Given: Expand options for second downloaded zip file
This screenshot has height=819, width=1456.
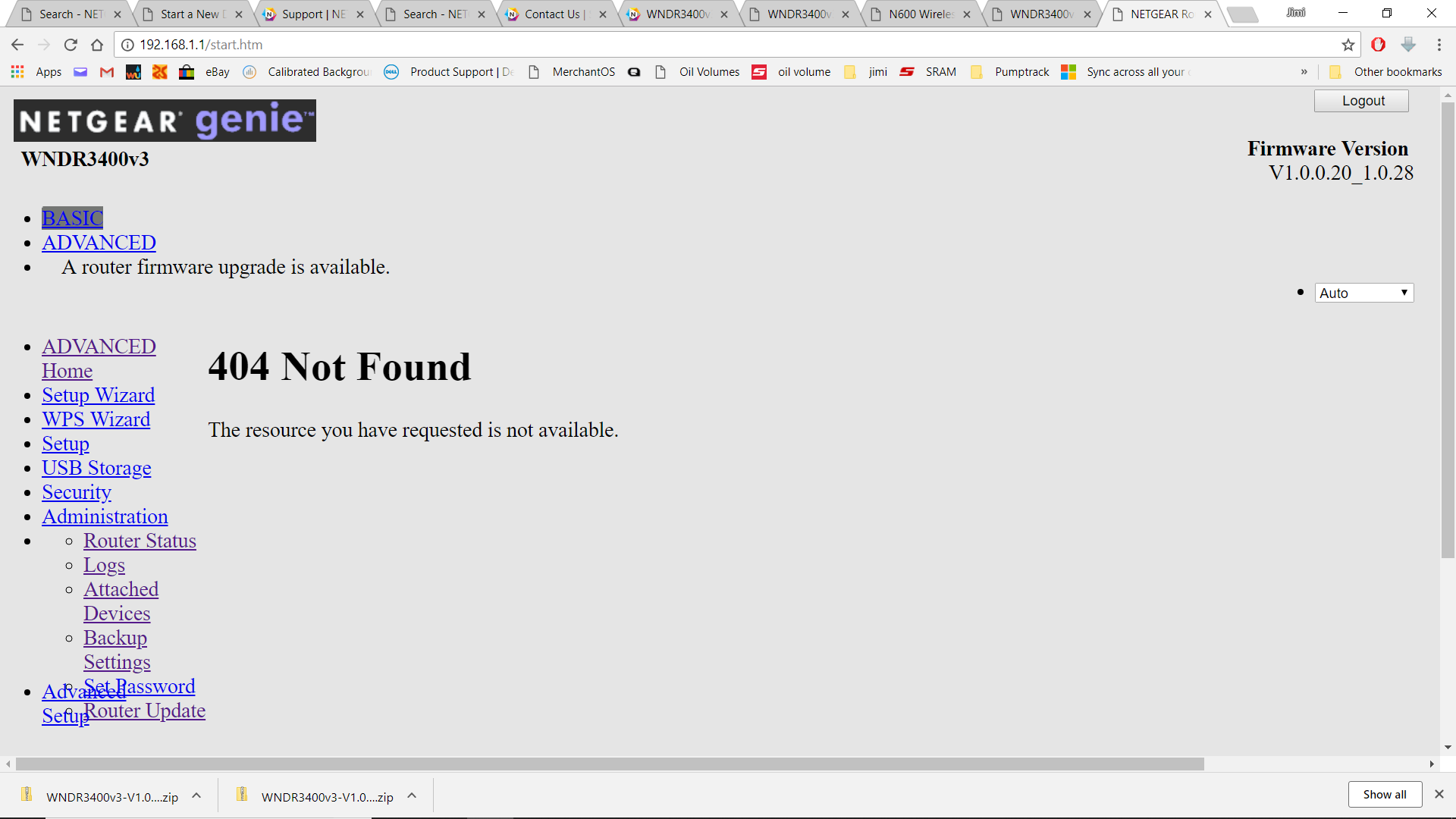Looking at the screenshot, I should click(412, 795).
